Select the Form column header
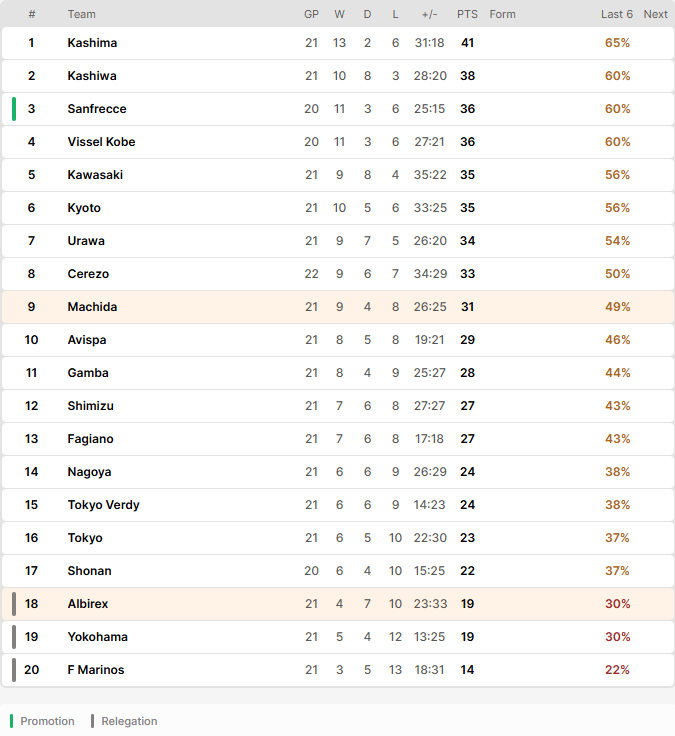 click(502, 15)
